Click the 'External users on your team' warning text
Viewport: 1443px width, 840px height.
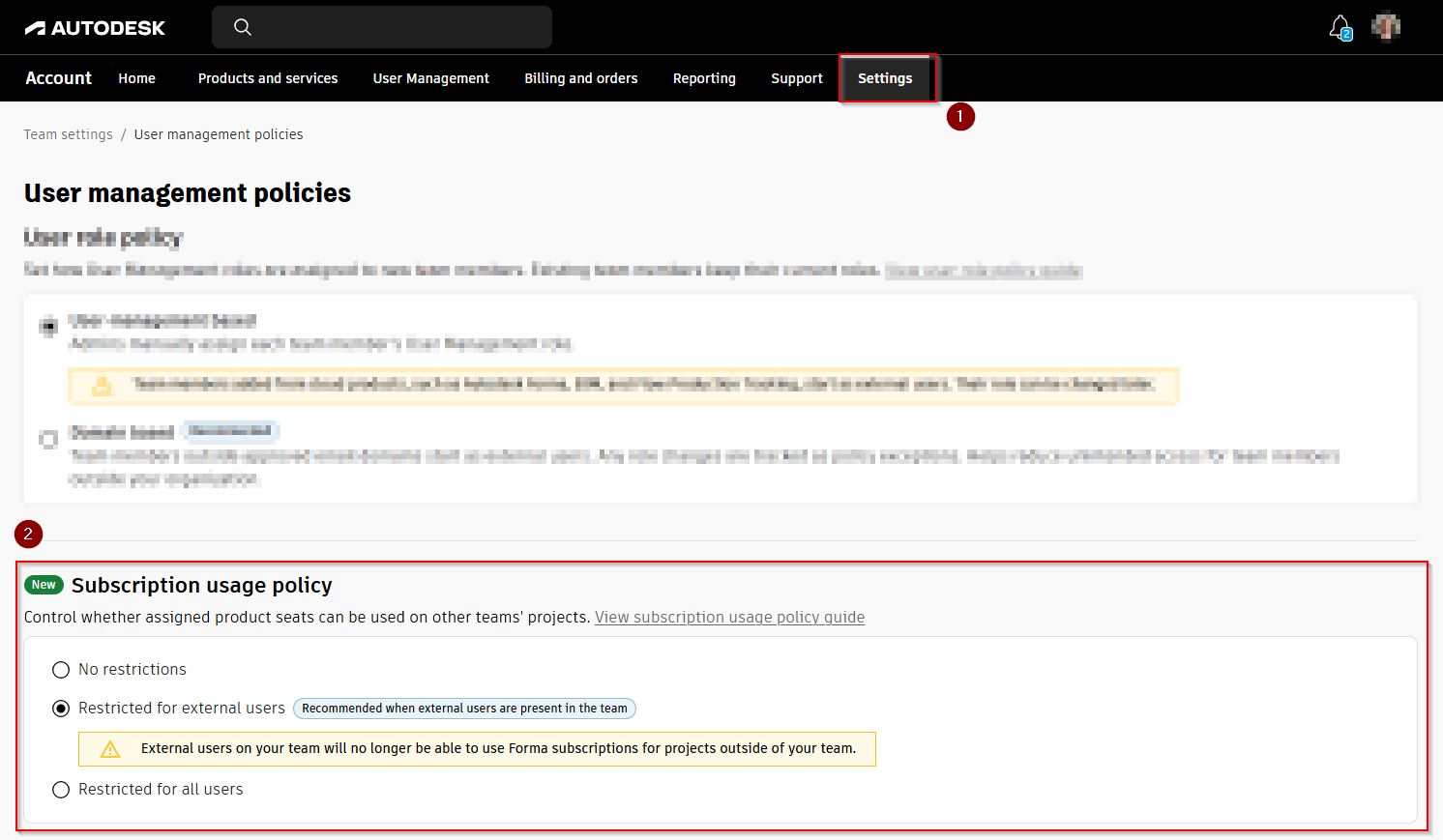click(498, 748)
